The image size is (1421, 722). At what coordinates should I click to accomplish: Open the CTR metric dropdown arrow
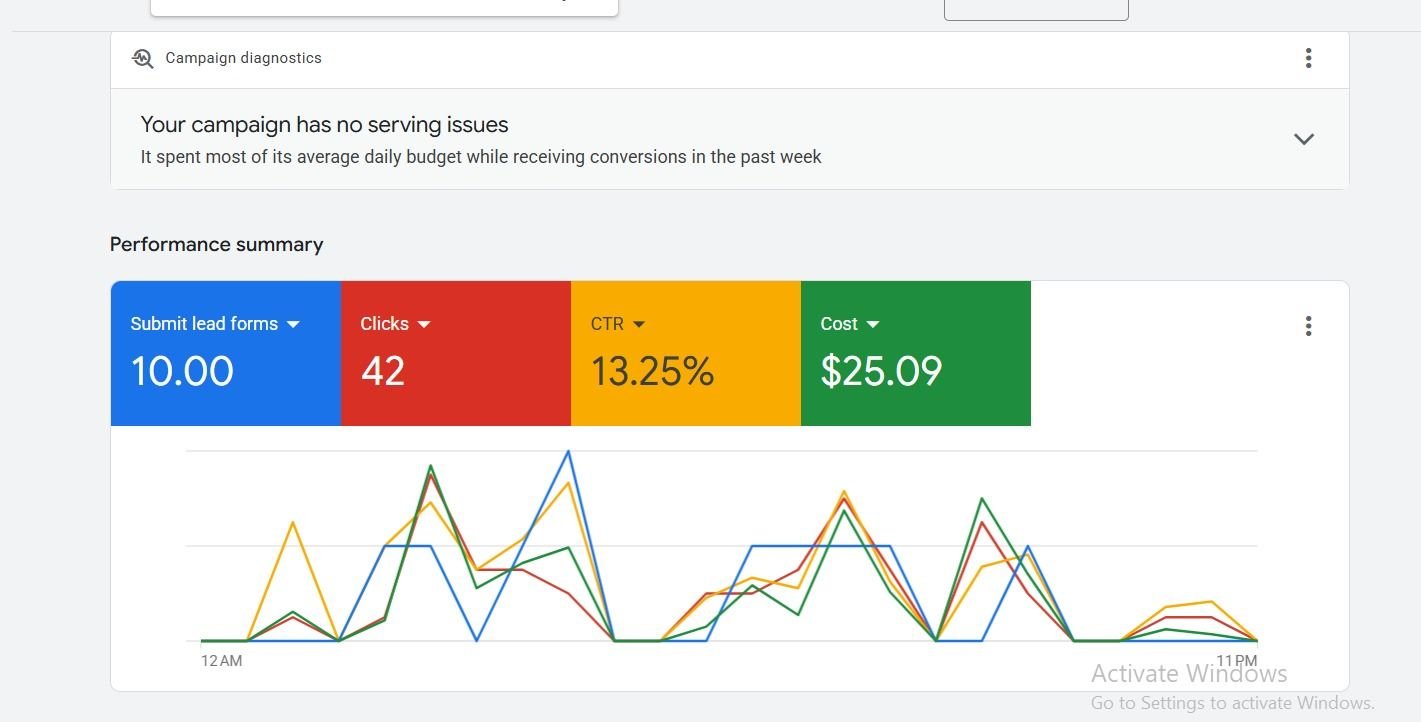point(639,324)
